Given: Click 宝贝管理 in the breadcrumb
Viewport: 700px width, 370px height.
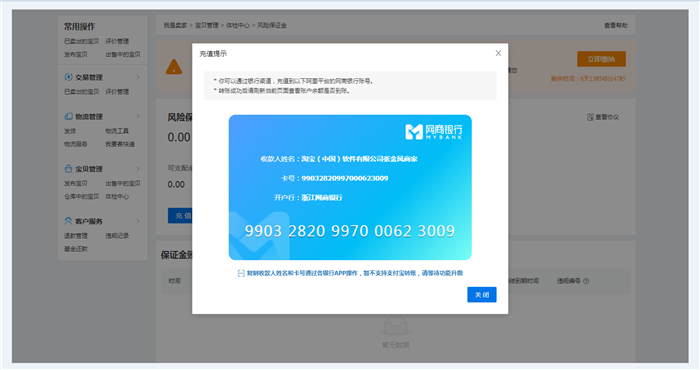Looking at the screenshot, I should 207,25.
